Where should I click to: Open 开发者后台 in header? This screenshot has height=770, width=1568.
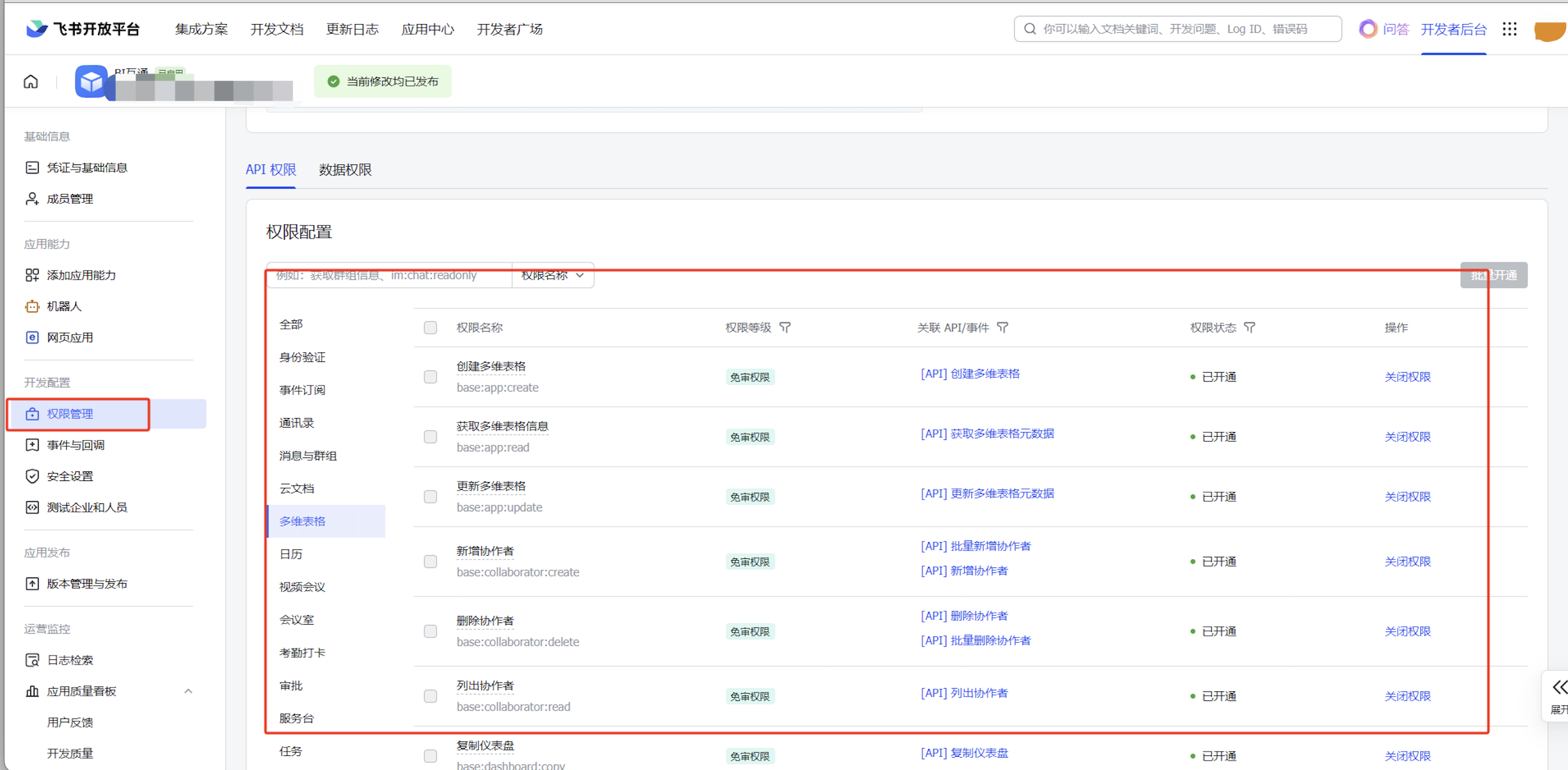[1454, 29]
